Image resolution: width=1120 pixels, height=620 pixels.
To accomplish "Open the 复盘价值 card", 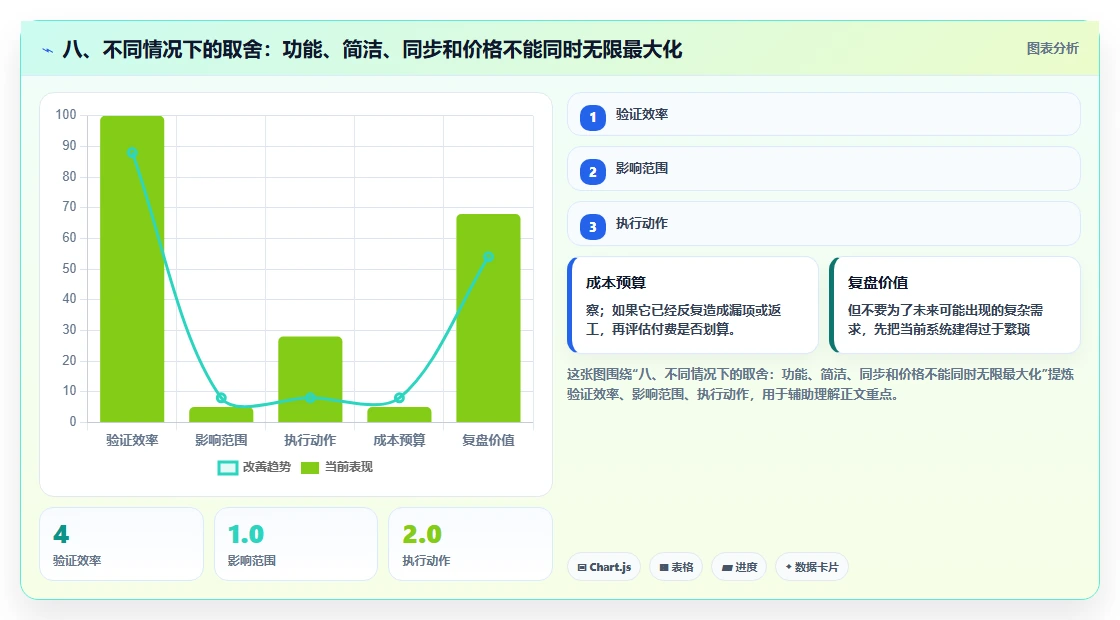I will click(955, 305).
